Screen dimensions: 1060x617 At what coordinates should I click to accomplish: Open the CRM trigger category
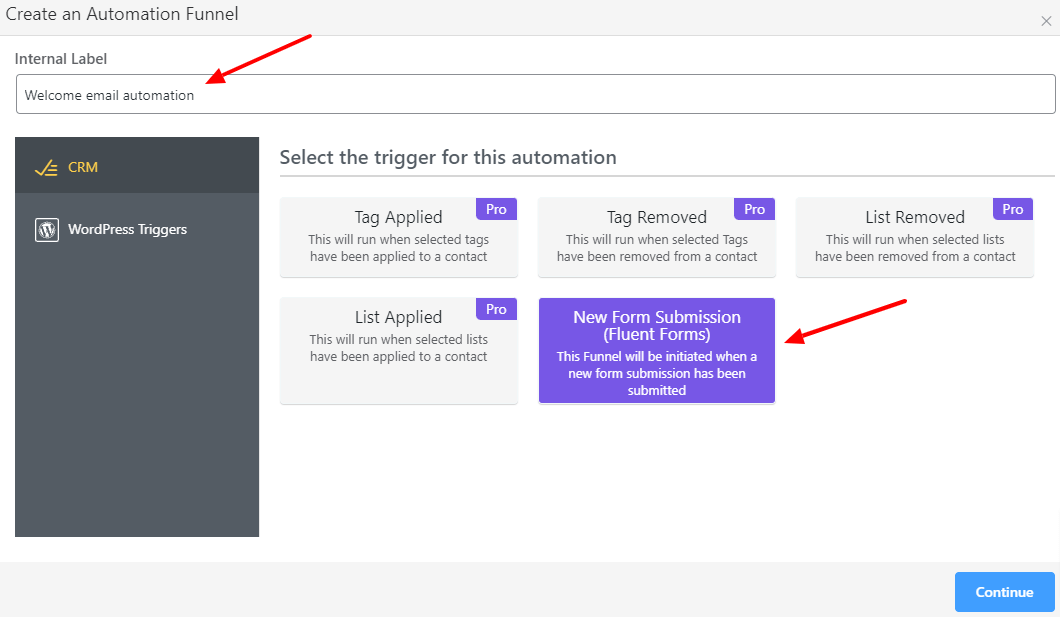(137, 166)
